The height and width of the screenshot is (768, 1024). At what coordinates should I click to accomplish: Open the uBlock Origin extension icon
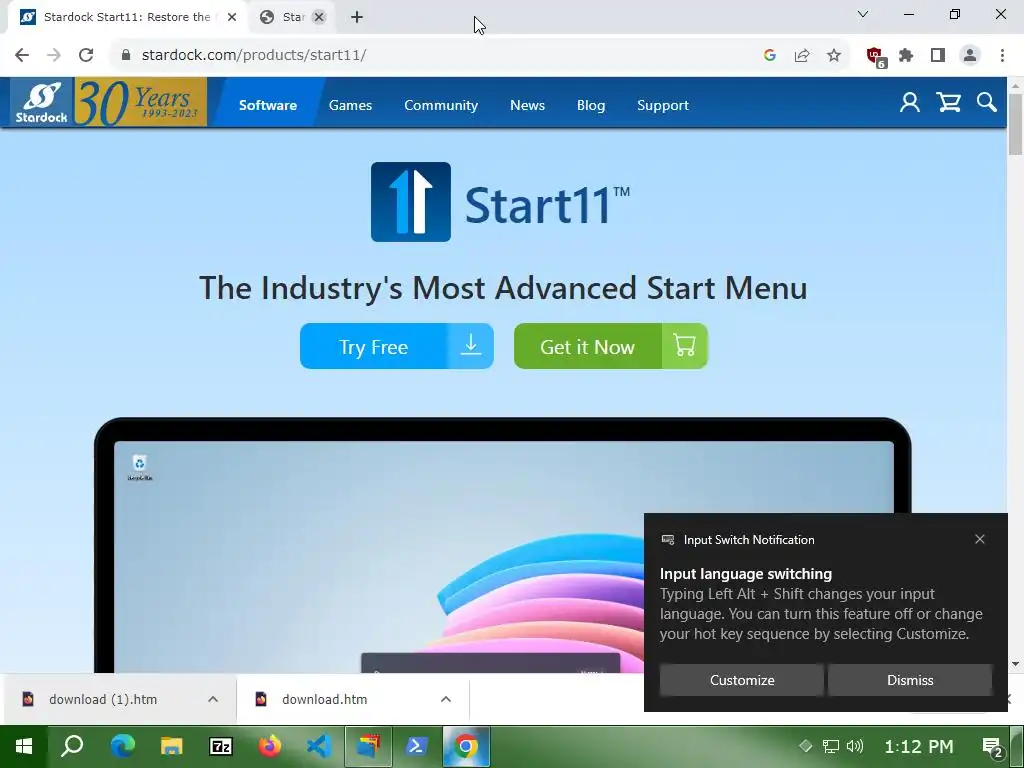click(875, 56)
